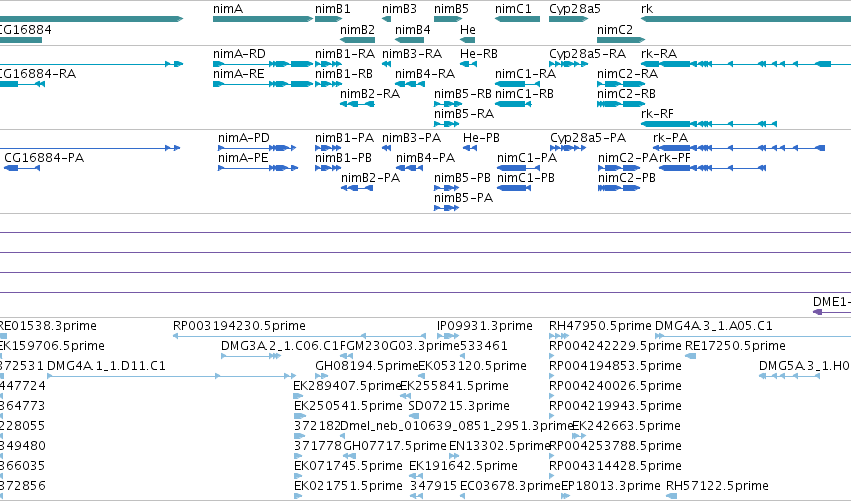Select the nimC2 gene bar
Screen dimensions: 851x501
pyautogui.click(x=621, y=40)
